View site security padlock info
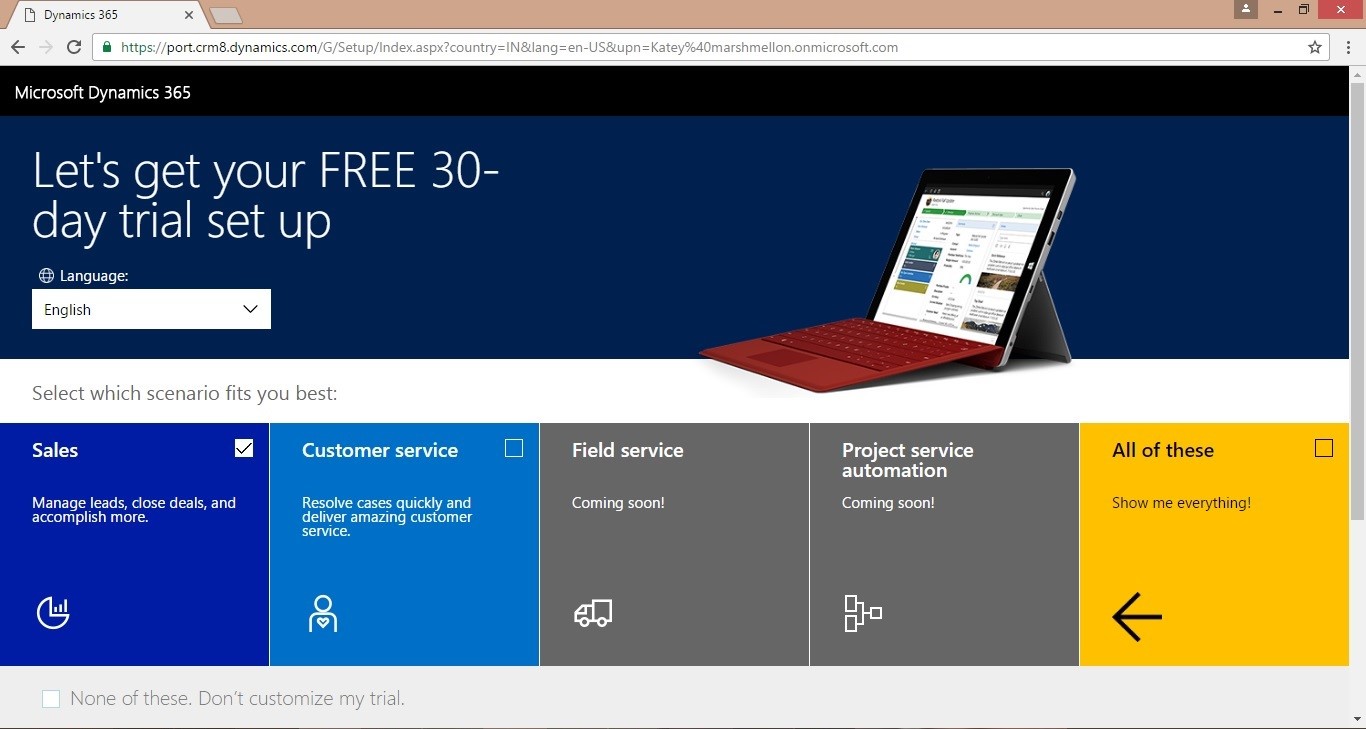The width and height of the screenshot is (1366, 729). pyautogui.click(x=107, y=47)
